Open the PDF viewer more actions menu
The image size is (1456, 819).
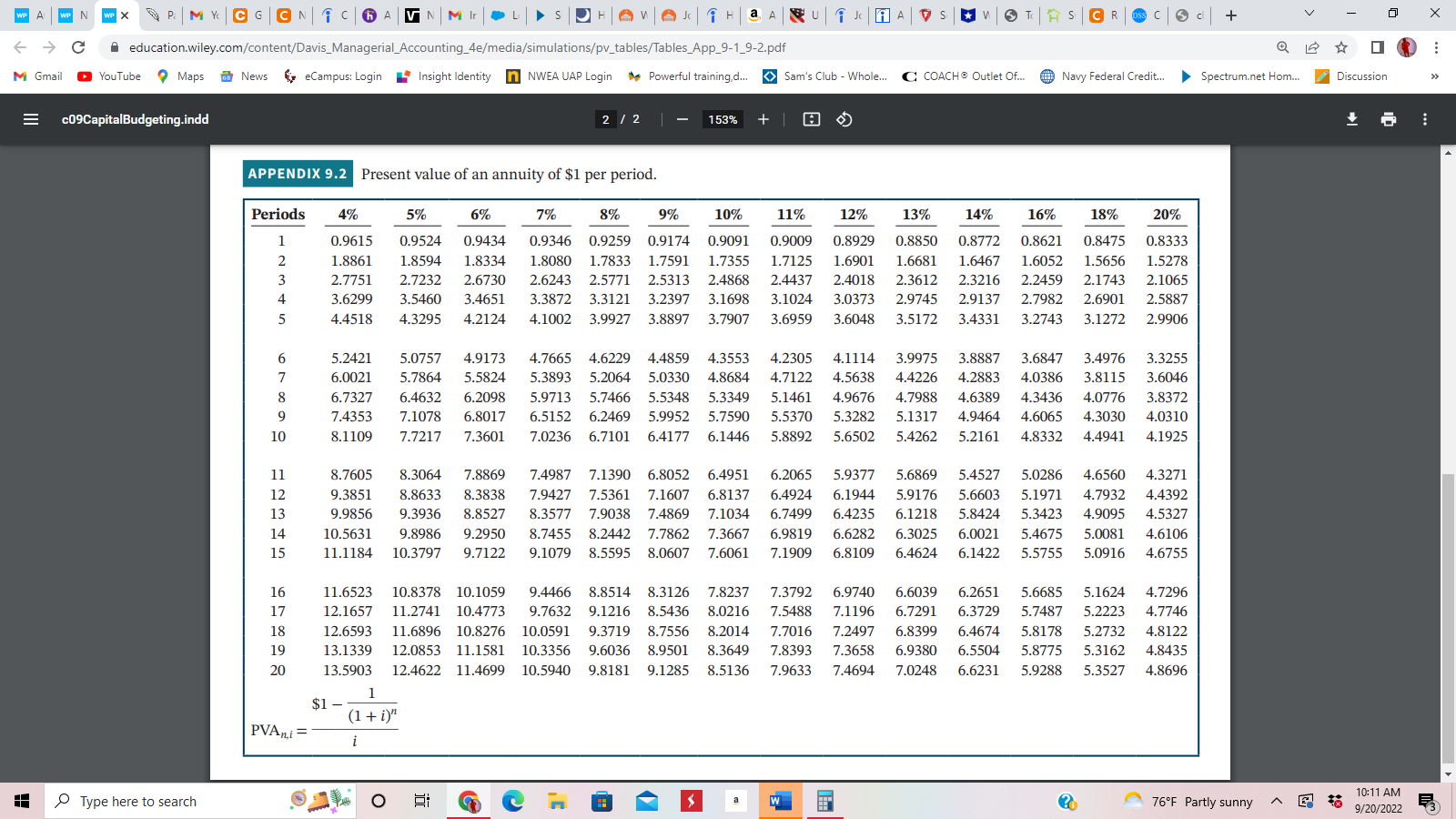(x=1425, y=119)
